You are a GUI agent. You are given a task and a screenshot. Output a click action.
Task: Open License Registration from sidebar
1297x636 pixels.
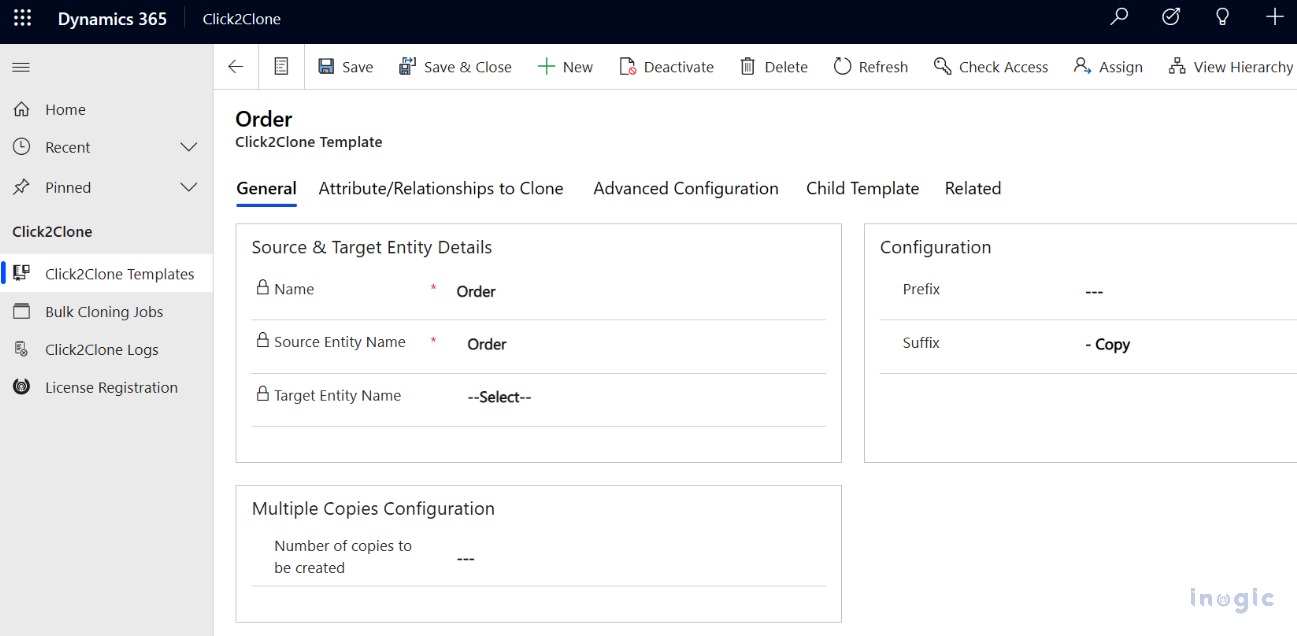[111, 388]
